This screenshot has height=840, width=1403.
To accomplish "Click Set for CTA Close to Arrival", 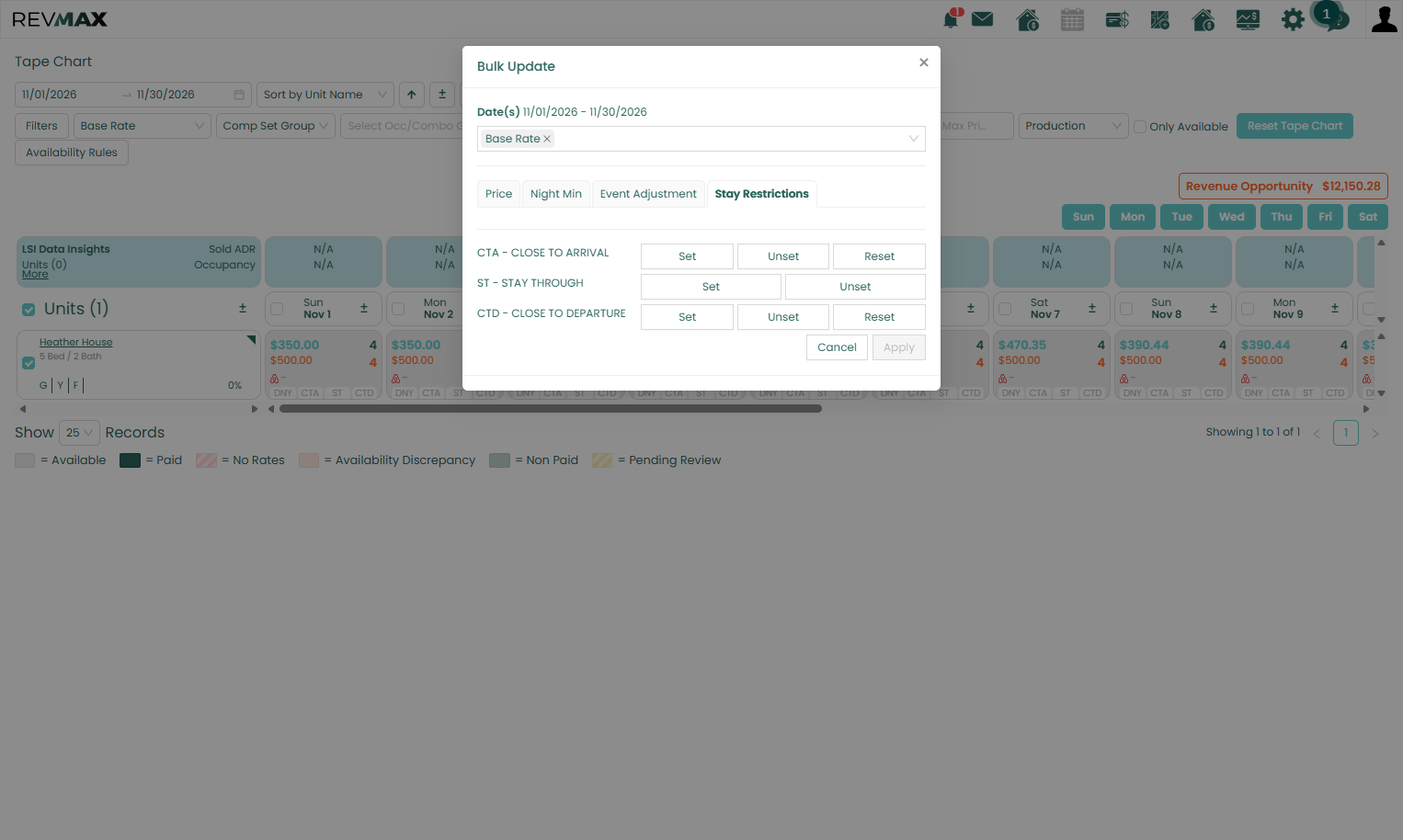I will 688,256.
